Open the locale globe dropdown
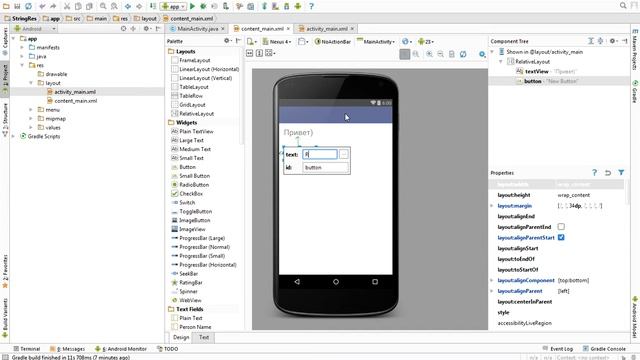This screenshot has height=360, width=640. (407, 42)
